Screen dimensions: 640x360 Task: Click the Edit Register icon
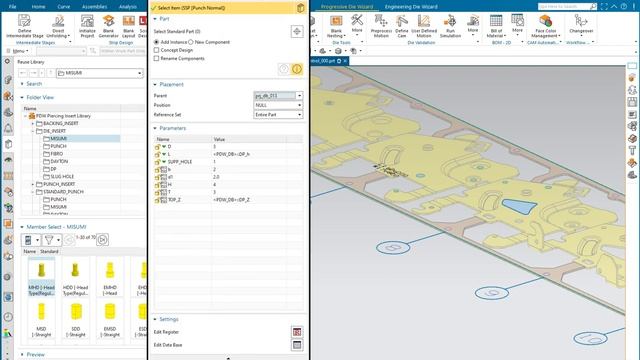point(297,332)
